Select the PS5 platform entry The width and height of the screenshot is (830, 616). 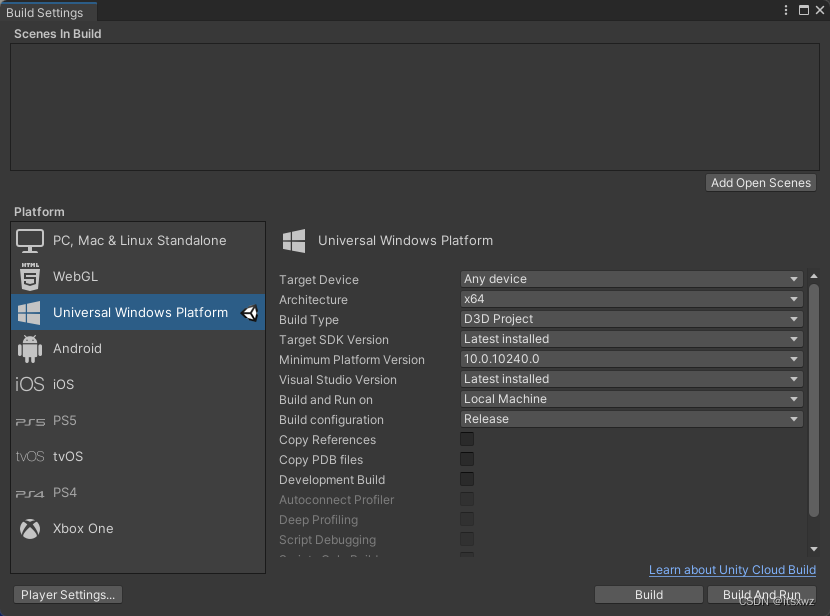(138, 421)
